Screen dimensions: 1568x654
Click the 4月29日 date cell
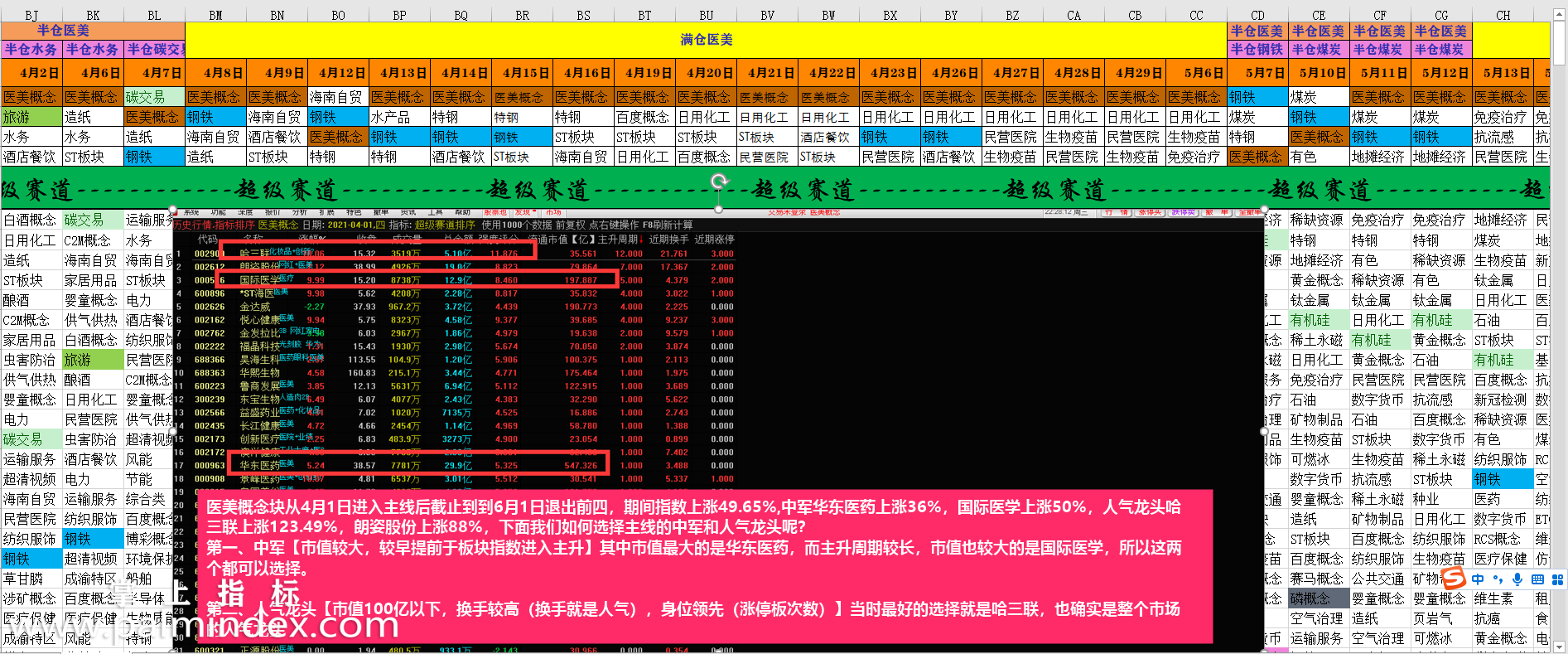pos(1135,72)
